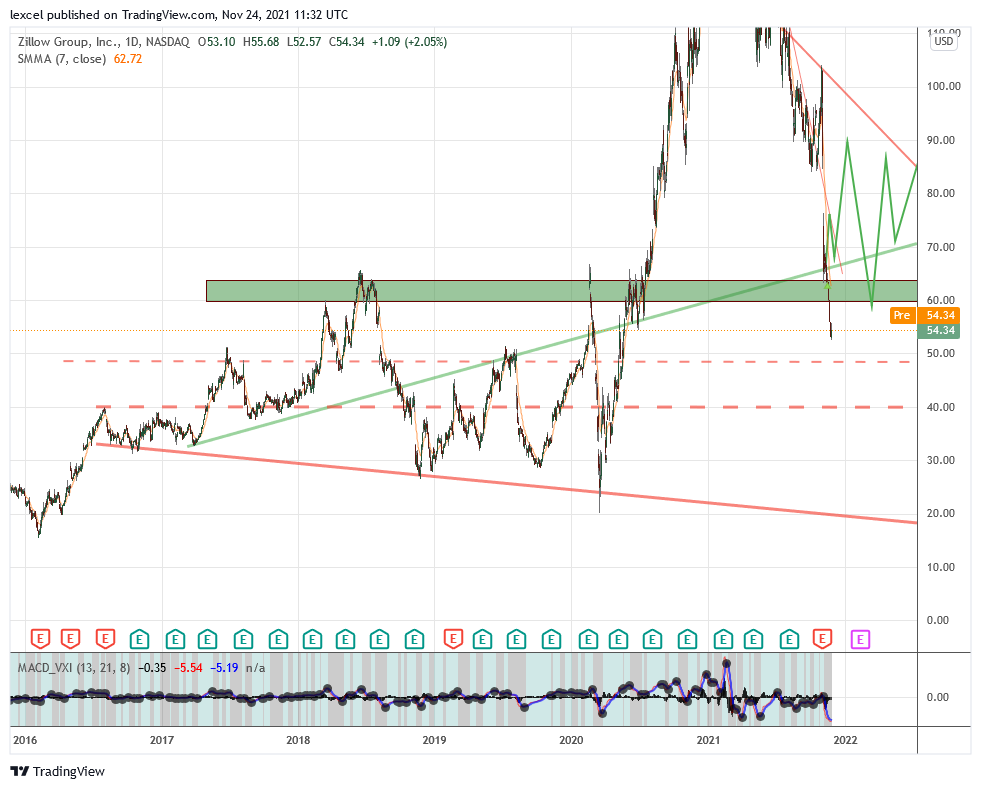Open the green earnings marker just before 2019
This screenshot has height=789, width=981.
pos(414,639)
